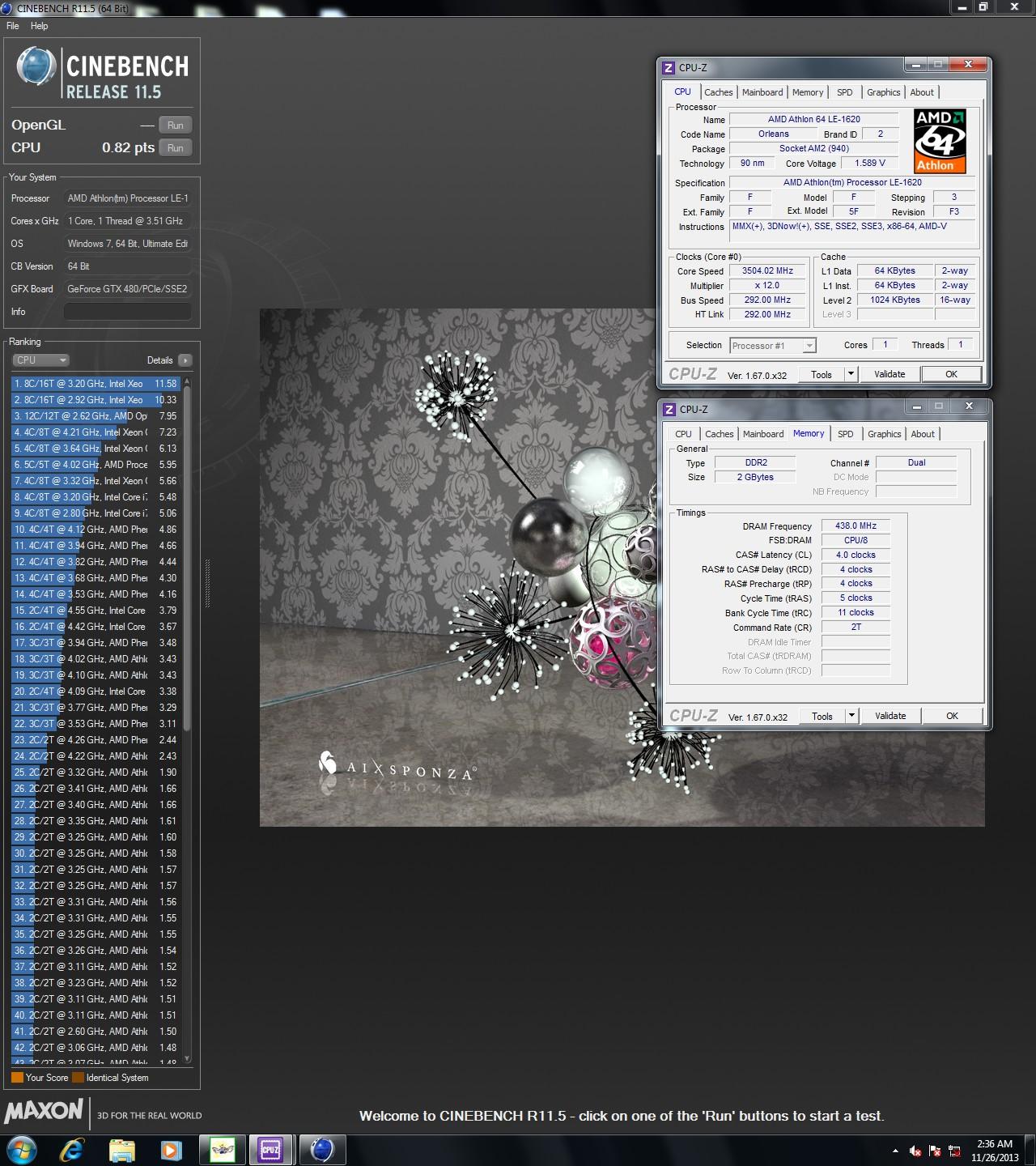1036x1166 pixels.
Task: Switch to Mainboard tab in CPU-Z processor window
Action: [762, 92]
